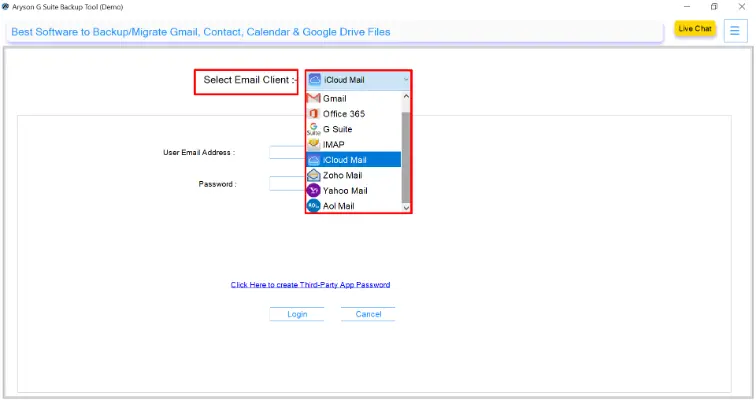Select Yahoo Mail from the list

point(354,191)
